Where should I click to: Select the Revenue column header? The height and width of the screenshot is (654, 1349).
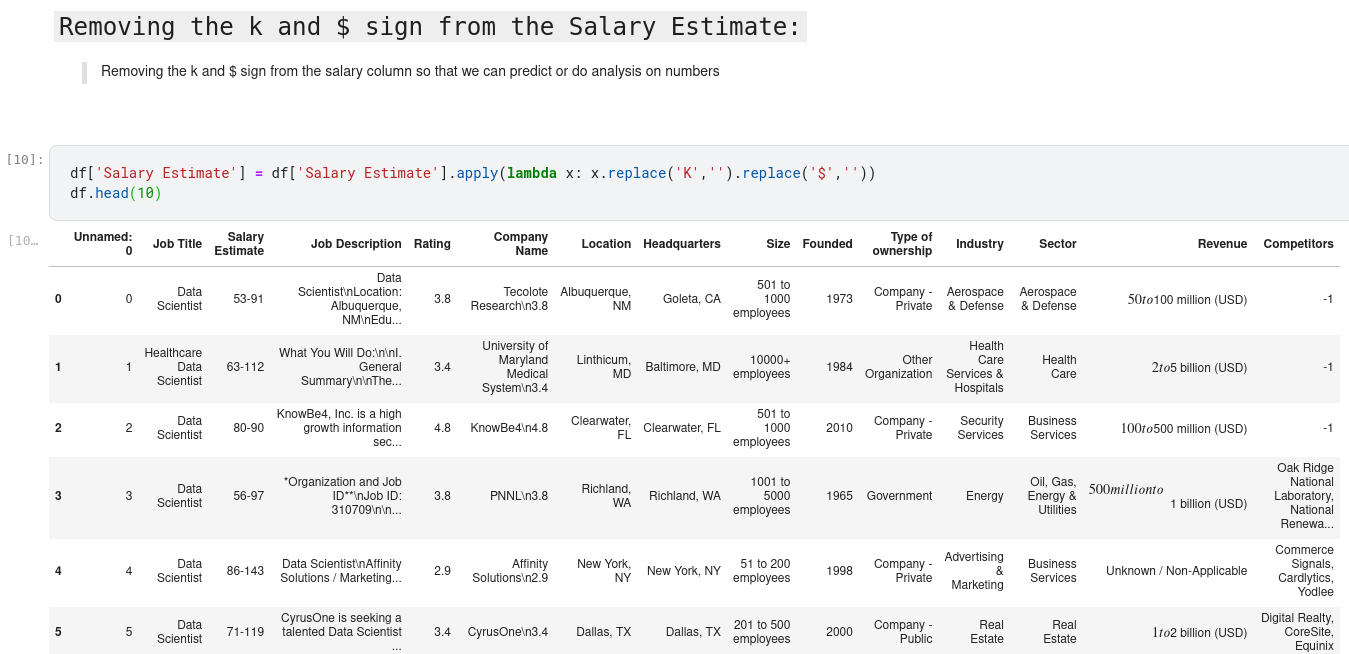(x=1222, y=244)
